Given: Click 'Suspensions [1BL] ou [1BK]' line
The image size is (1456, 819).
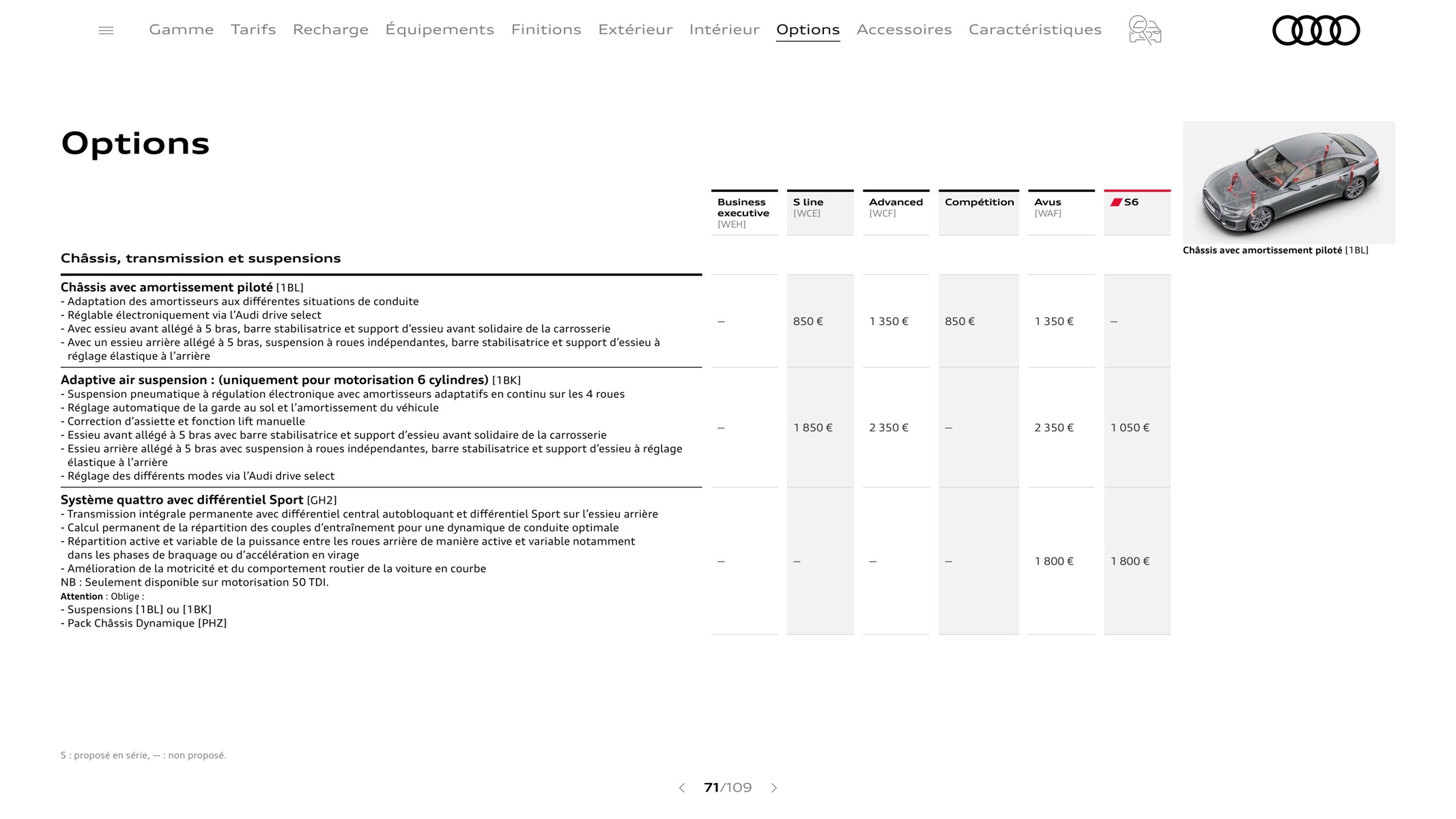Looking at the screenshot, I should pyautogui.click(x=136, y=609).
